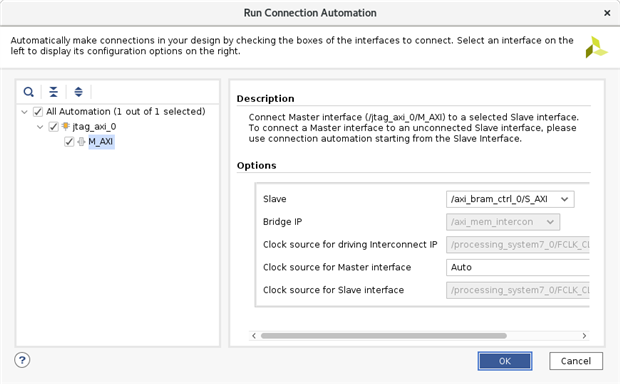The image size is (620, 384).
Task: Click the Slave option label
Action: tap(274, 199)
